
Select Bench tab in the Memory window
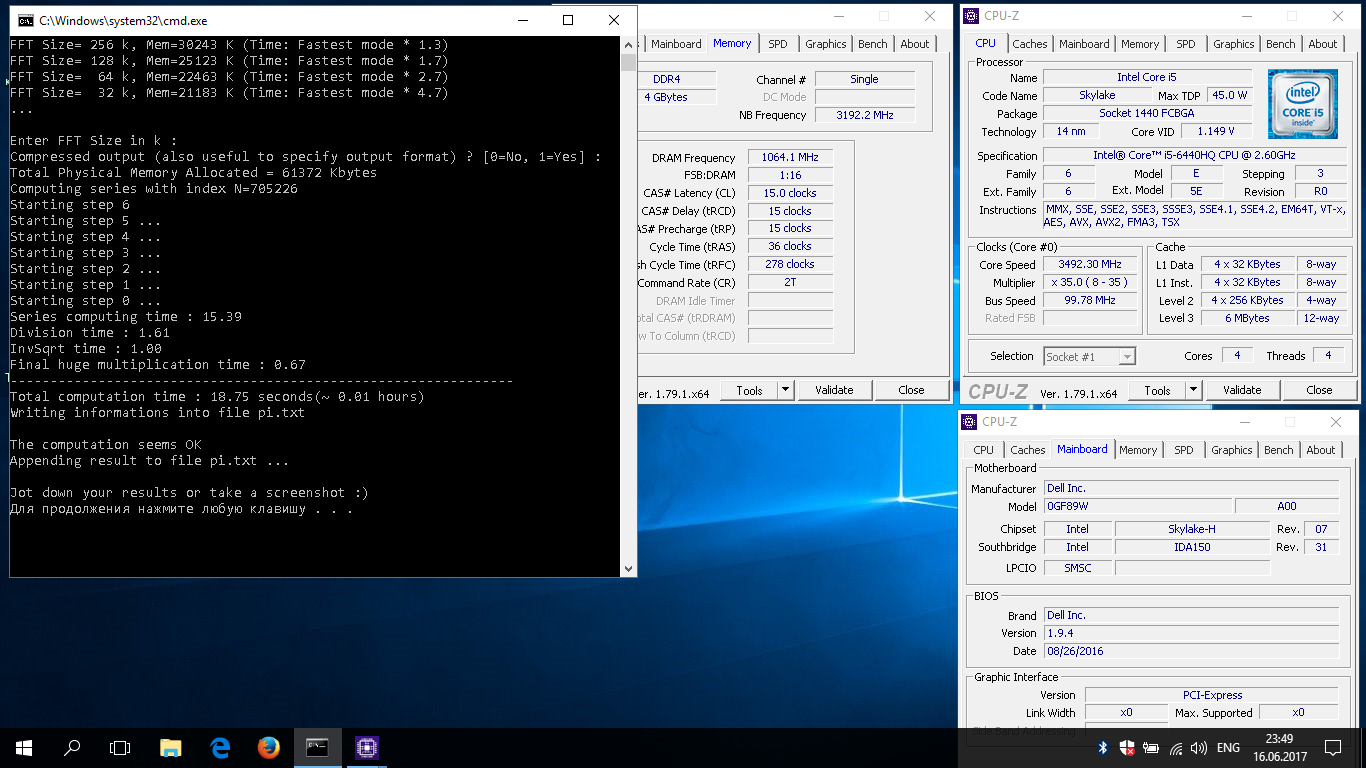pyautogui.click(x=873, y=44)
